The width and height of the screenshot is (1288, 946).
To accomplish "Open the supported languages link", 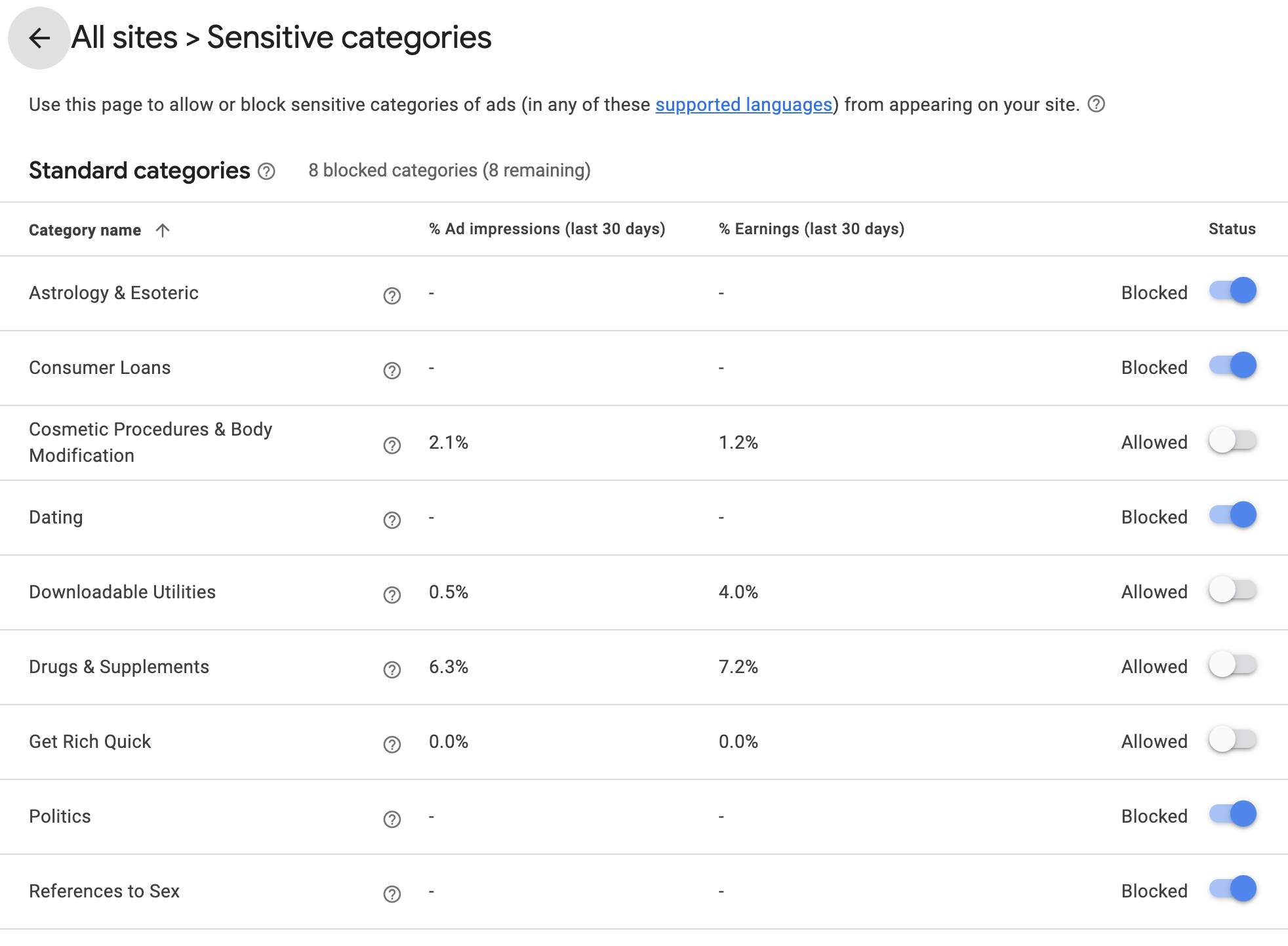I will point(743,105).
